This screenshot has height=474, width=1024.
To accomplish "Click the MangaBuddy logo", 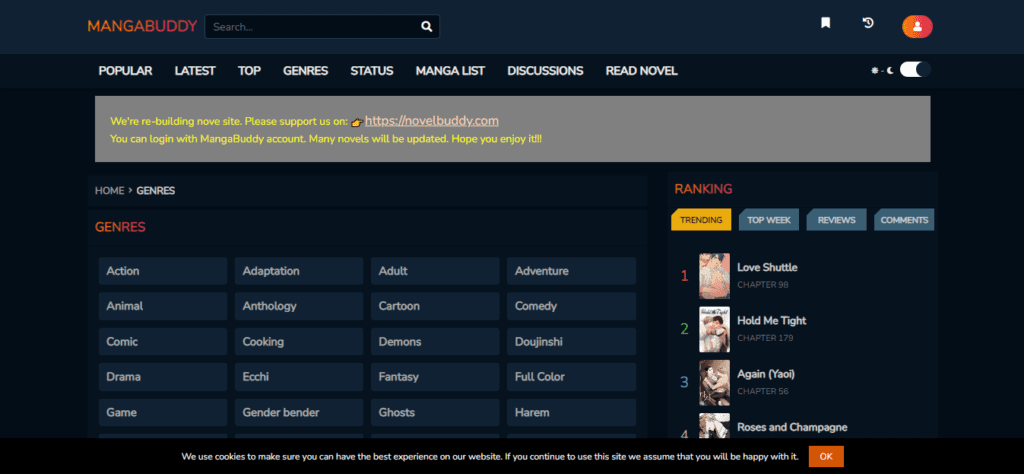I will 142,26.
